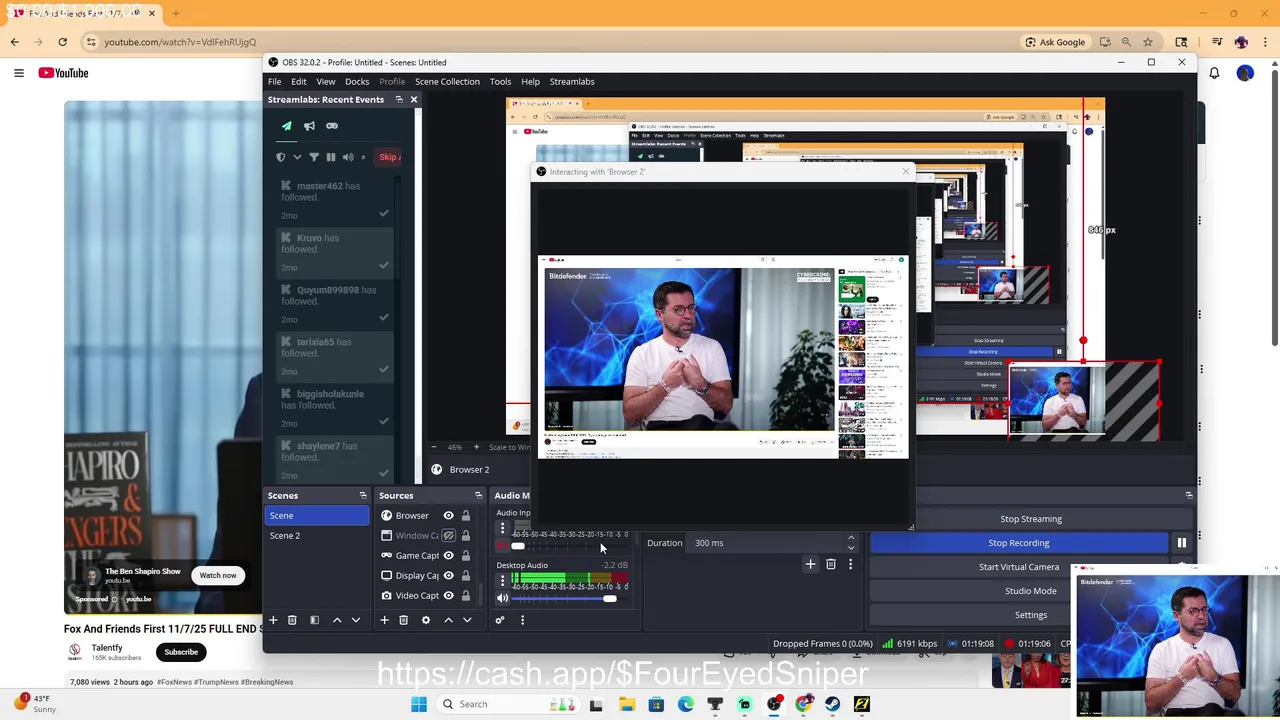
Task: Open advanced audio properties gears icon
Action: click(x=500, y=620)
